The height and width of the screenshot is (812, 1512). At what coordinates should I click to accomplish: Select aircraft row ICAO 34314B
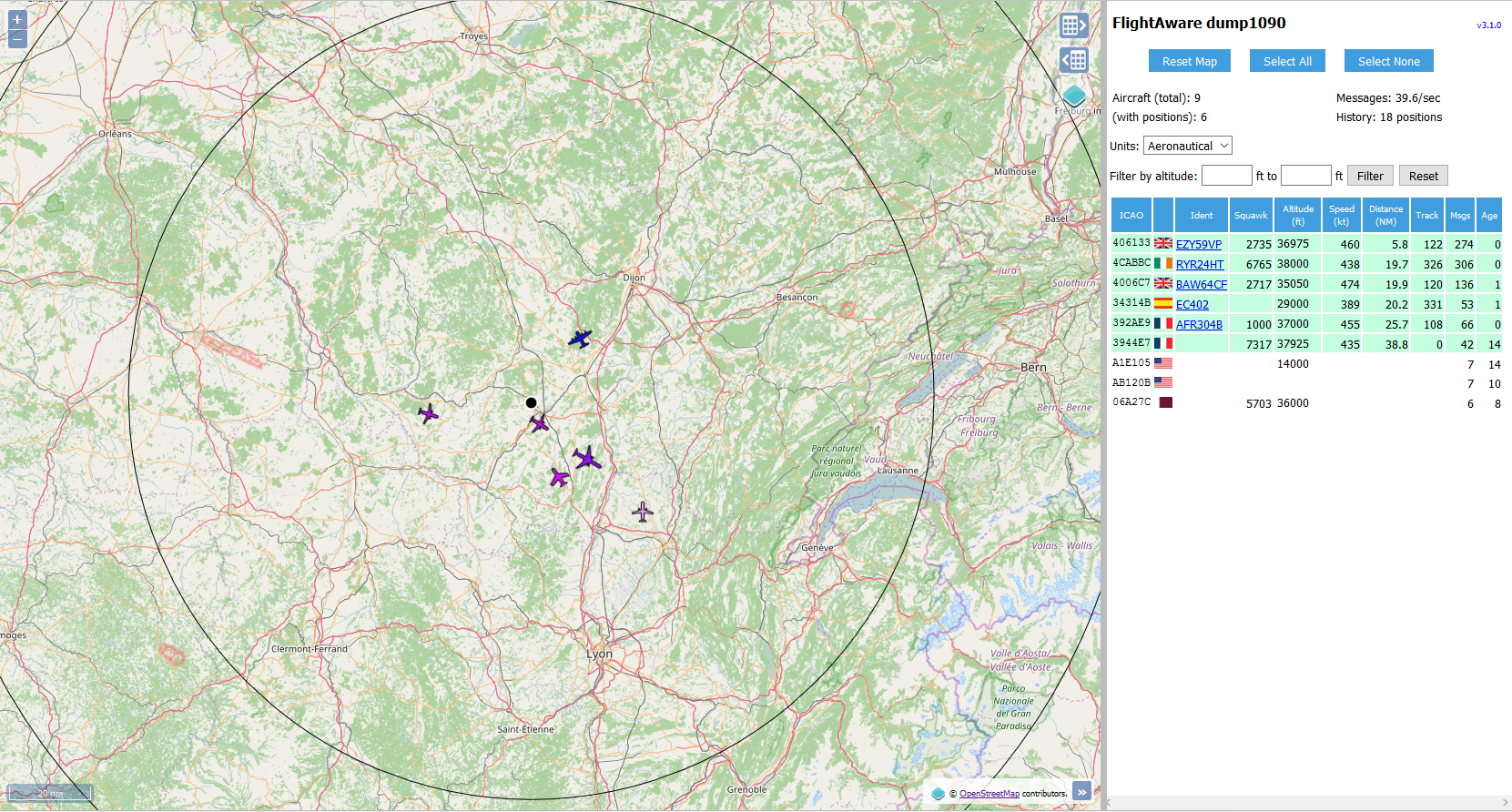coord(1306,304)
